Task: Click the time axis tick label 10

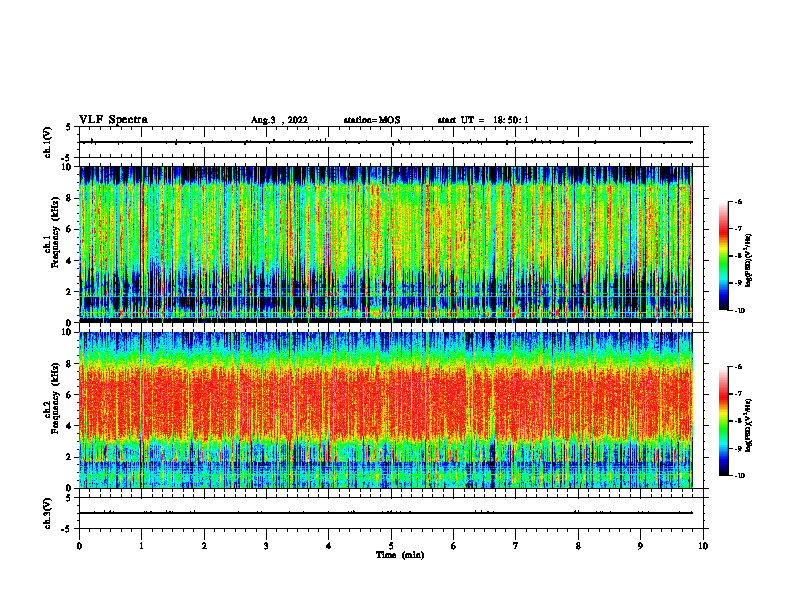Action: point(703,546)
